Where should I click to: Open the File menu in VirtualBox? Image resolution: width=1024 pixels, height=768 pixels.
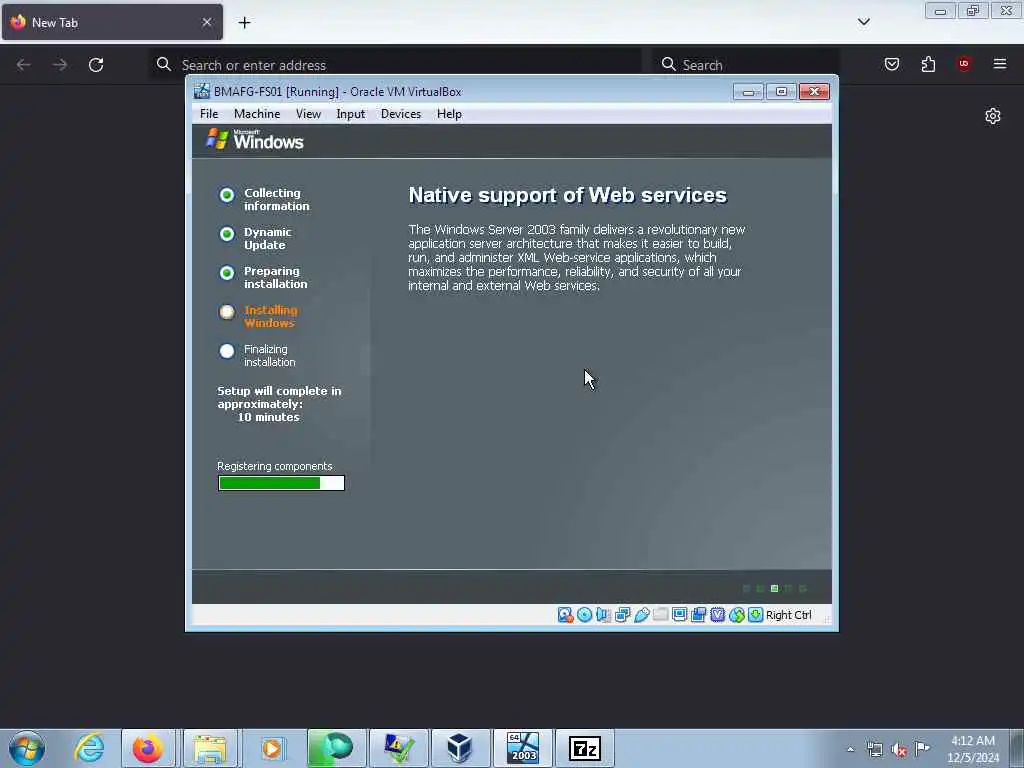click(209, 114)
